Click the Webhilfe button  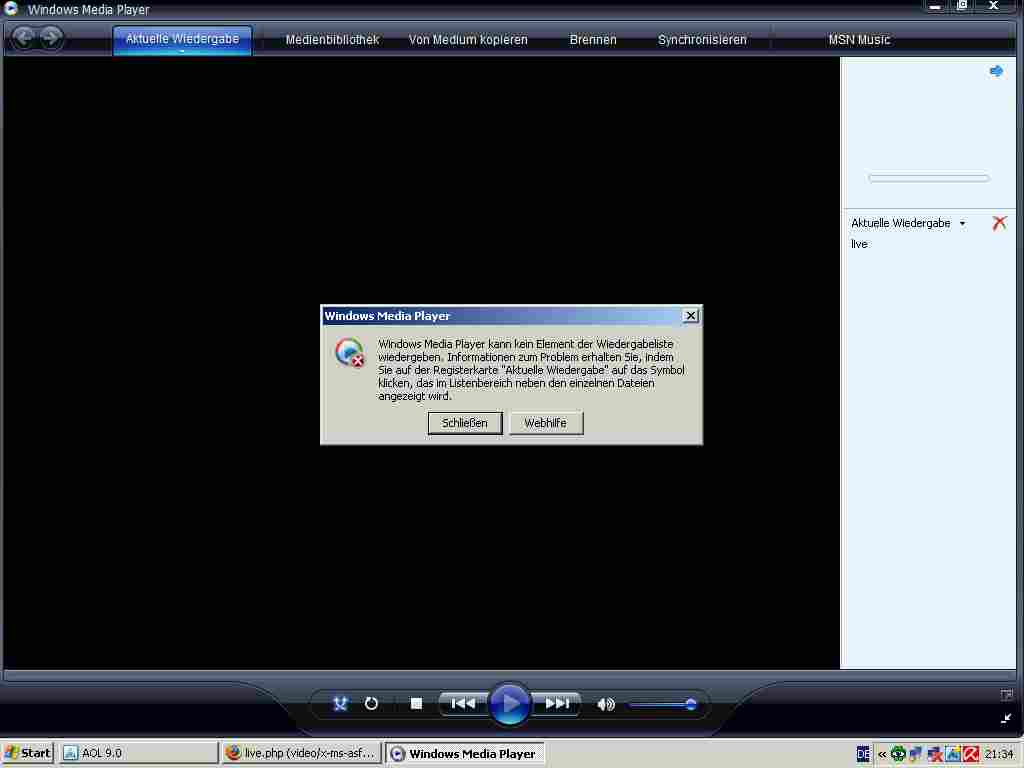545,423
